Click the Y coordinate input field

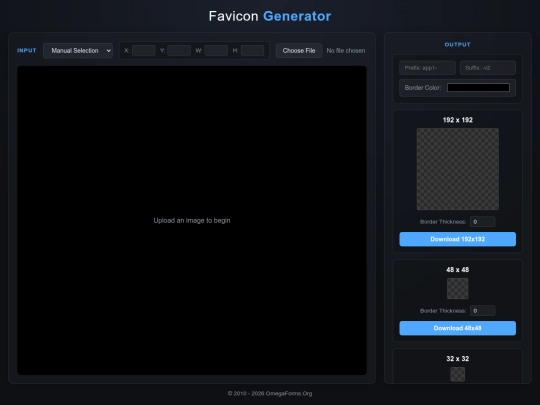[x=179, y=51]
